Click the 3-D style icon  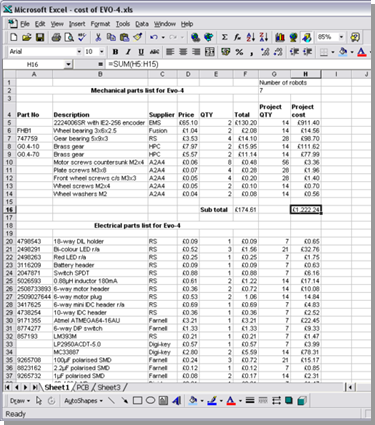[302, 401]
